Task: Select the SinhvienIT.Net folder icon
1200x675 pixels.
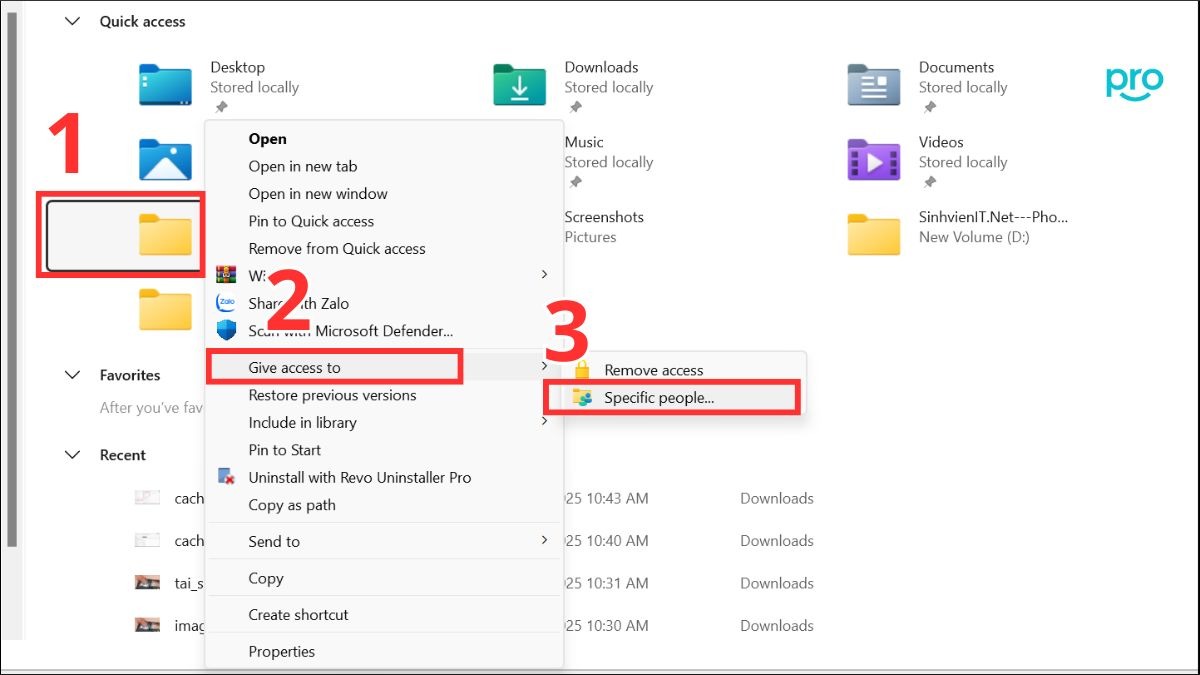Action: [874, 235]
